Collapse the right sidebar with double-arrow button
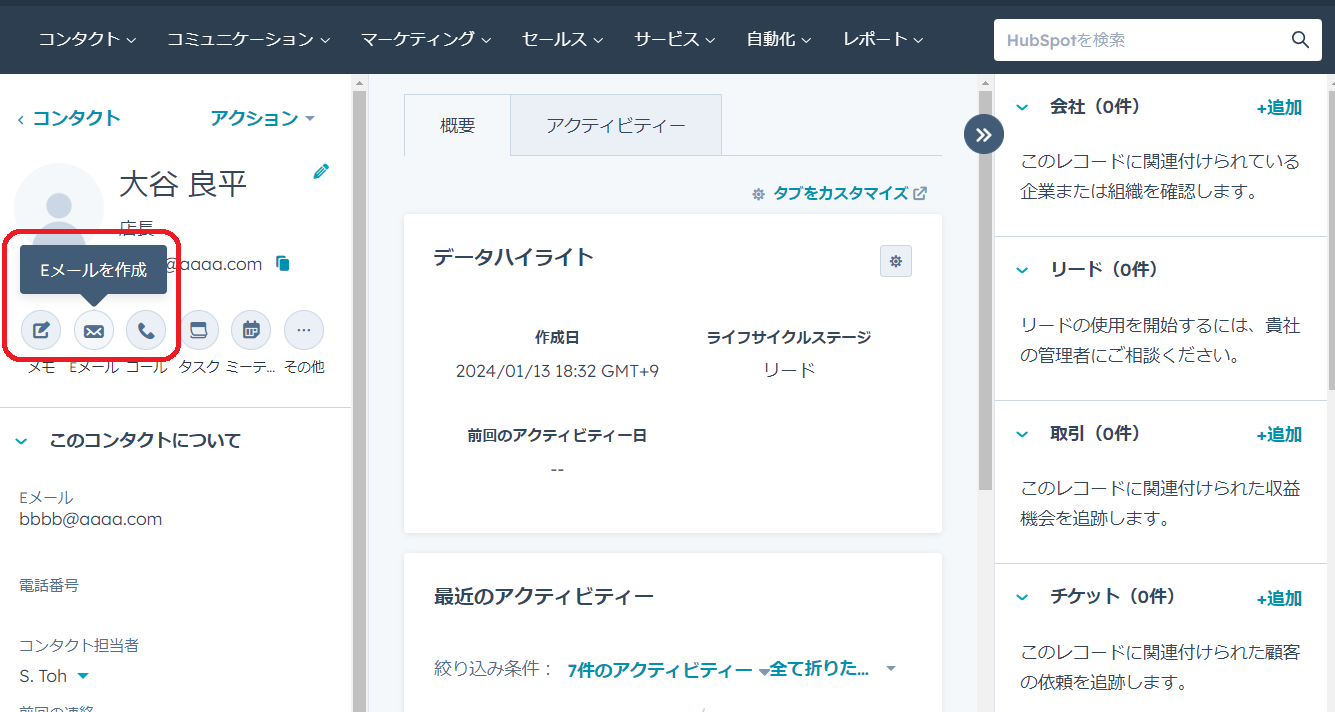The width and height of the screenshot is (1335, 712). (984, 134)
